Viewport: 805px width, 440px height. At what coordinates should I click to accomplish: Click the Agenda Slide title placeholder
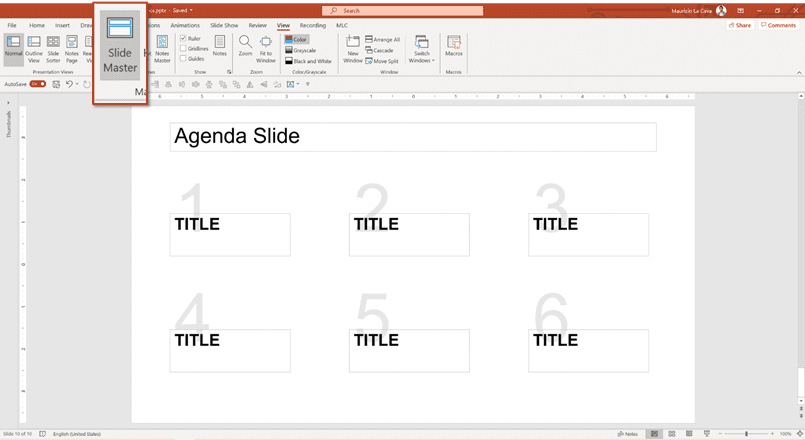point(413,137)
